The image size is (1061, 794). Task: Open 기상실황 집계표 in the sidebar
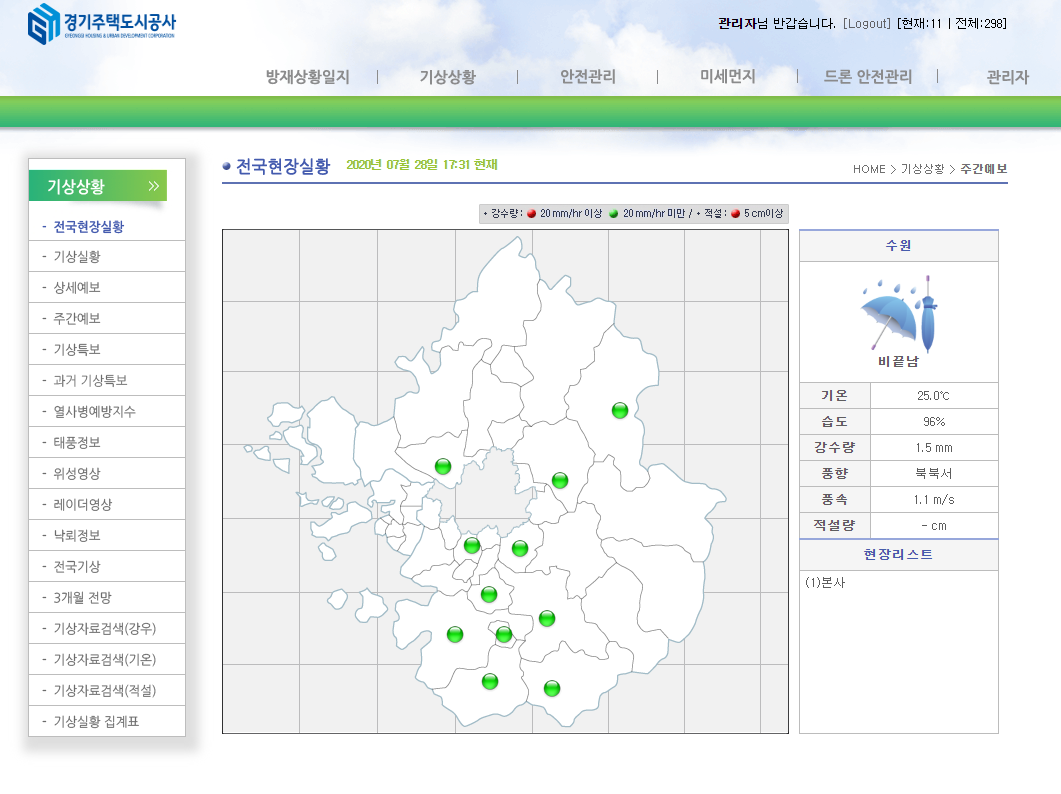click(96, 721)
